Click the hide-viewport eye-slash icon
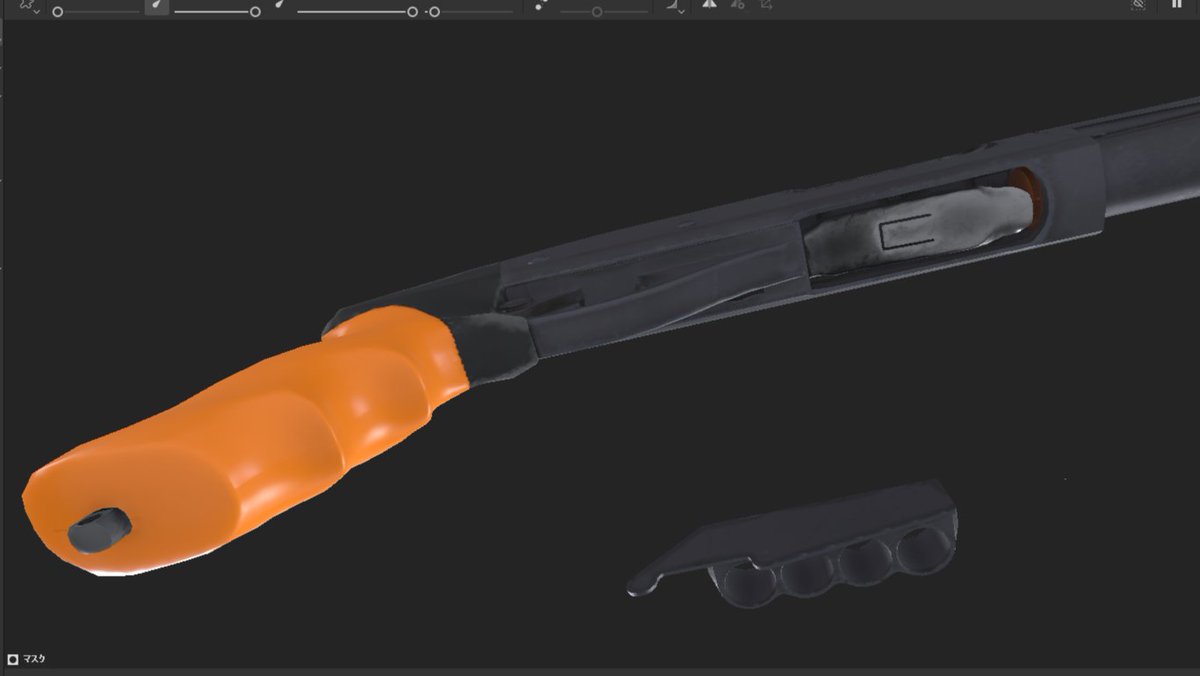Image resolution: width=1200 pixels, height=676 pixels. 1138,5
